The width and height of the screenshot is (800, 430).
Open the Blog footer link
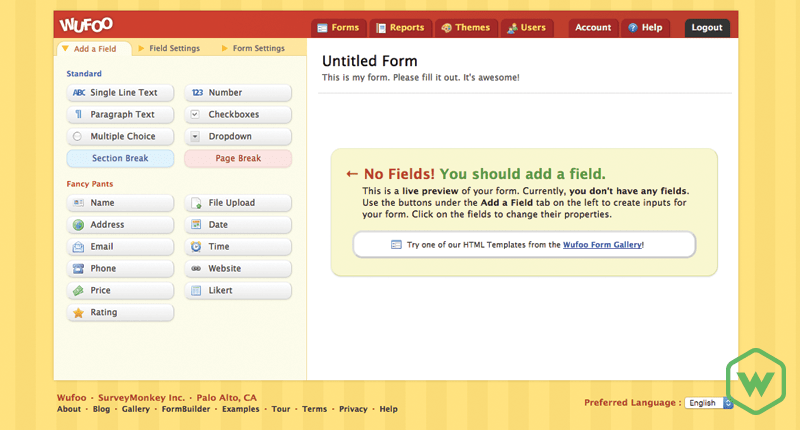[x=101, y=409]
